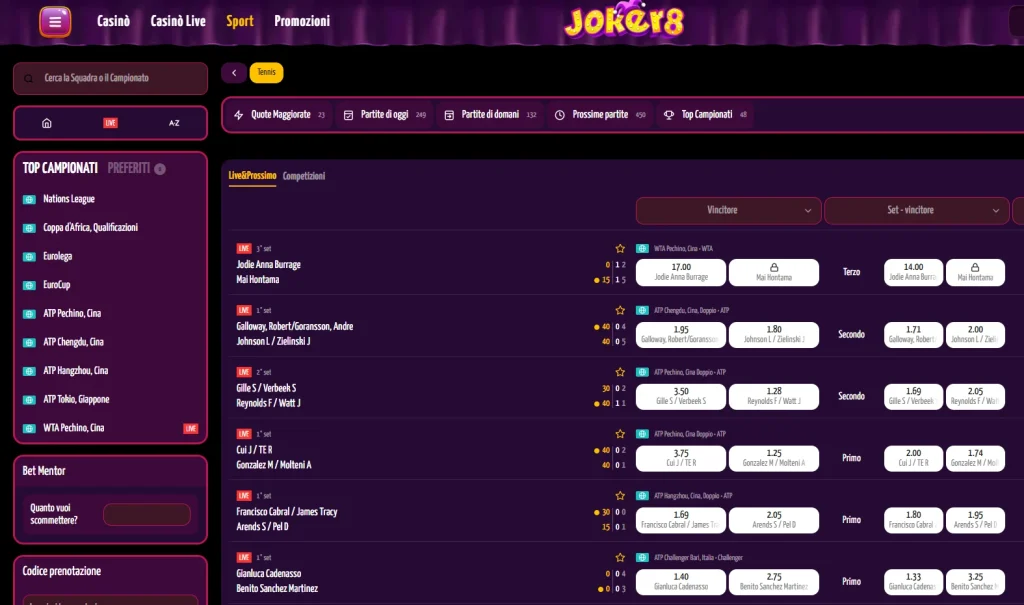
Task: Open the Reynolds F / Watt J match
Action: click(268, 403)
